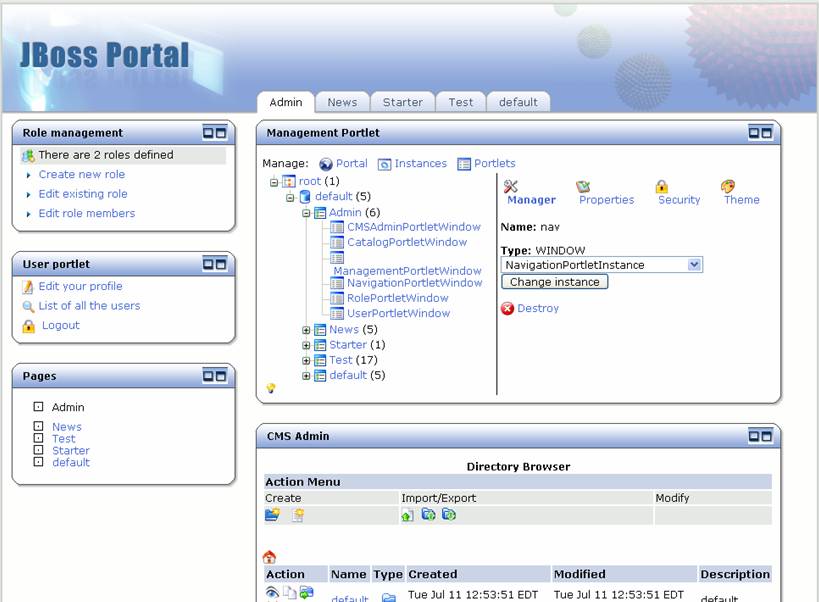Click the padlock icon beside Logout
Viewport: 819px width, 602px height.
click(x=28, y=326)
